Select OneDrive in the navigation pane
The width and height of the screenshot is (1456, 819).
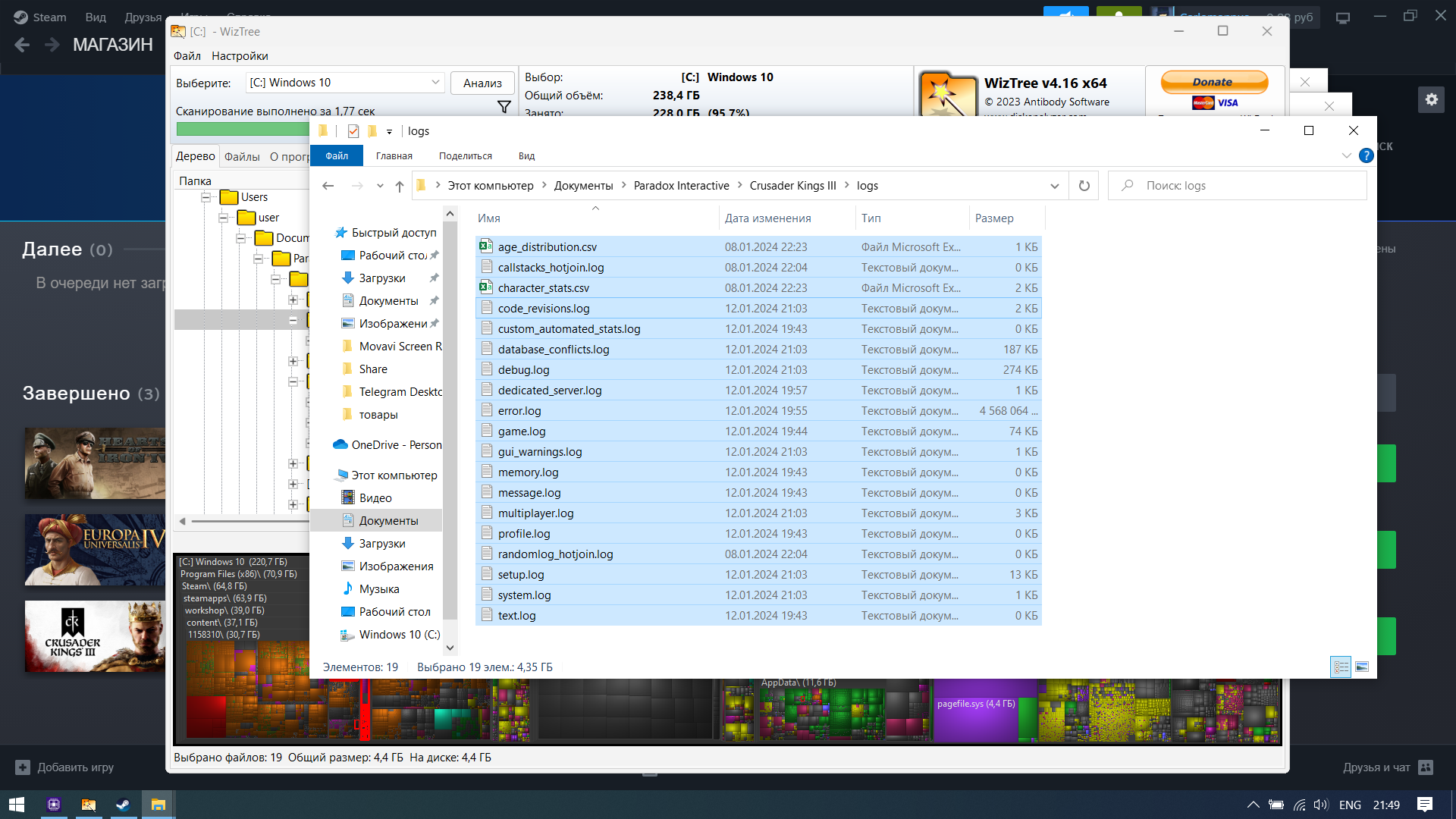tap(388, 445)
